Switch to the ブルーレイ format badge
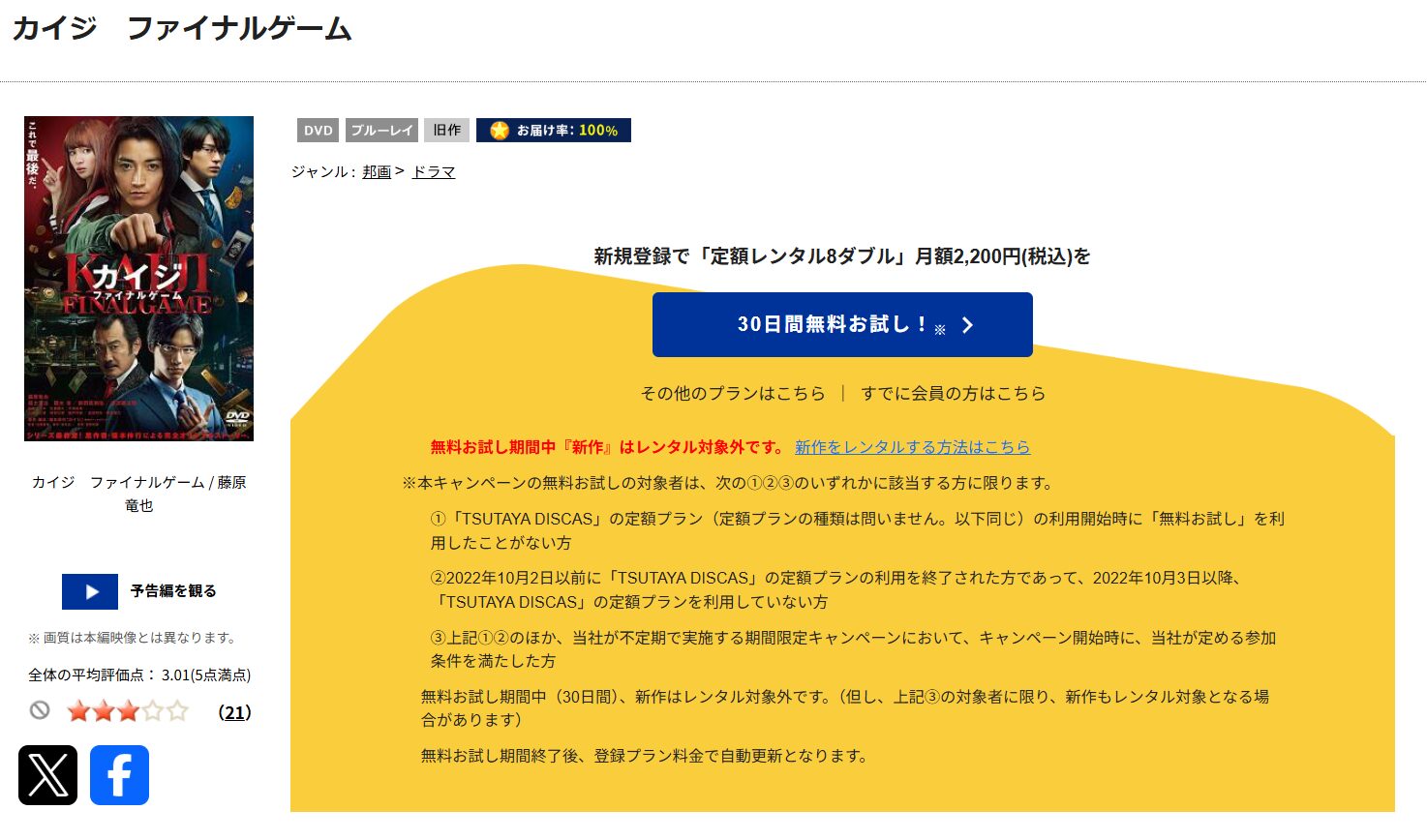This screenshot has height=840, width=1427. (381, 130)
